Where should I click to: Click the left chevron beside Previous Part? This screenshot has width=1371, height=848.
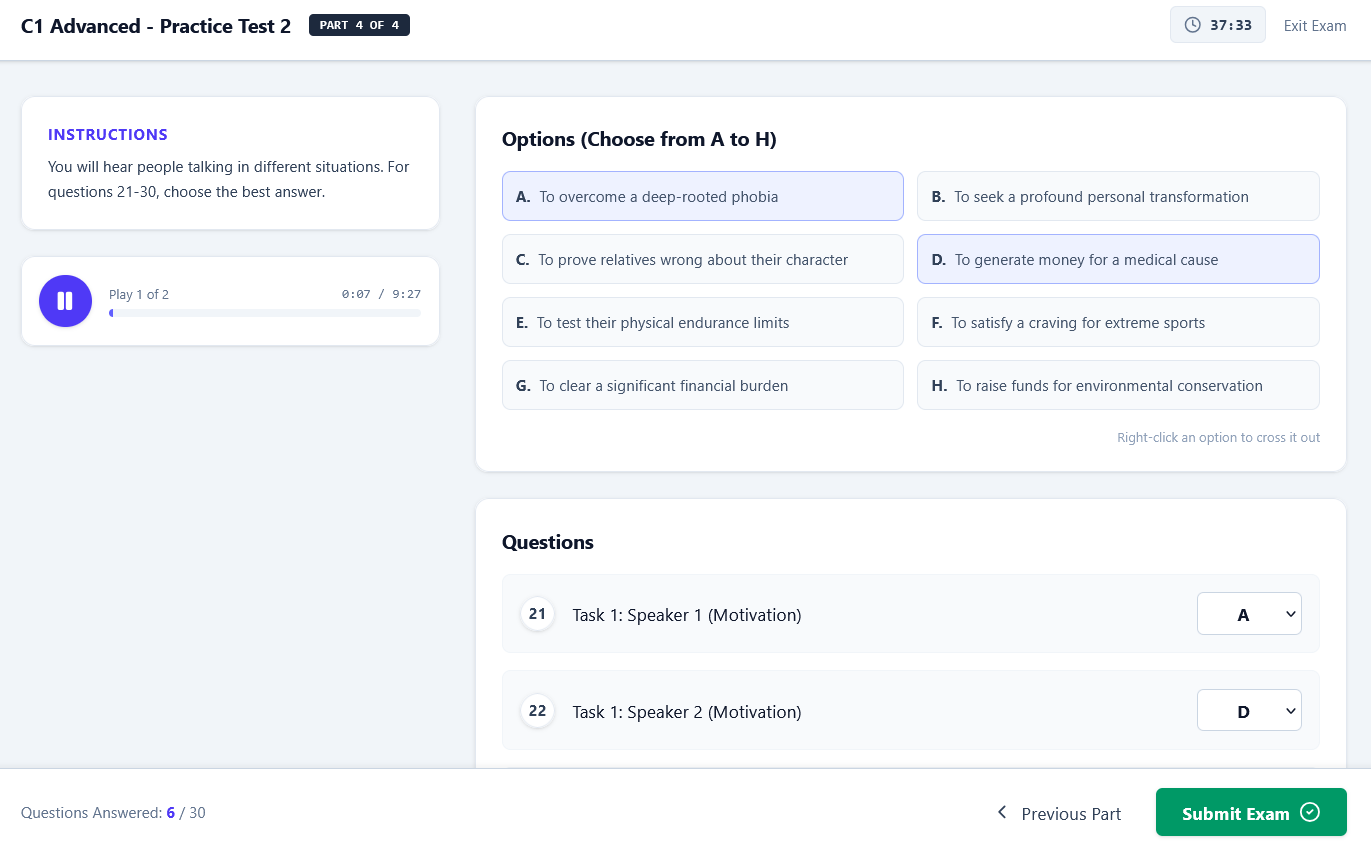[x=1002, y=812]
